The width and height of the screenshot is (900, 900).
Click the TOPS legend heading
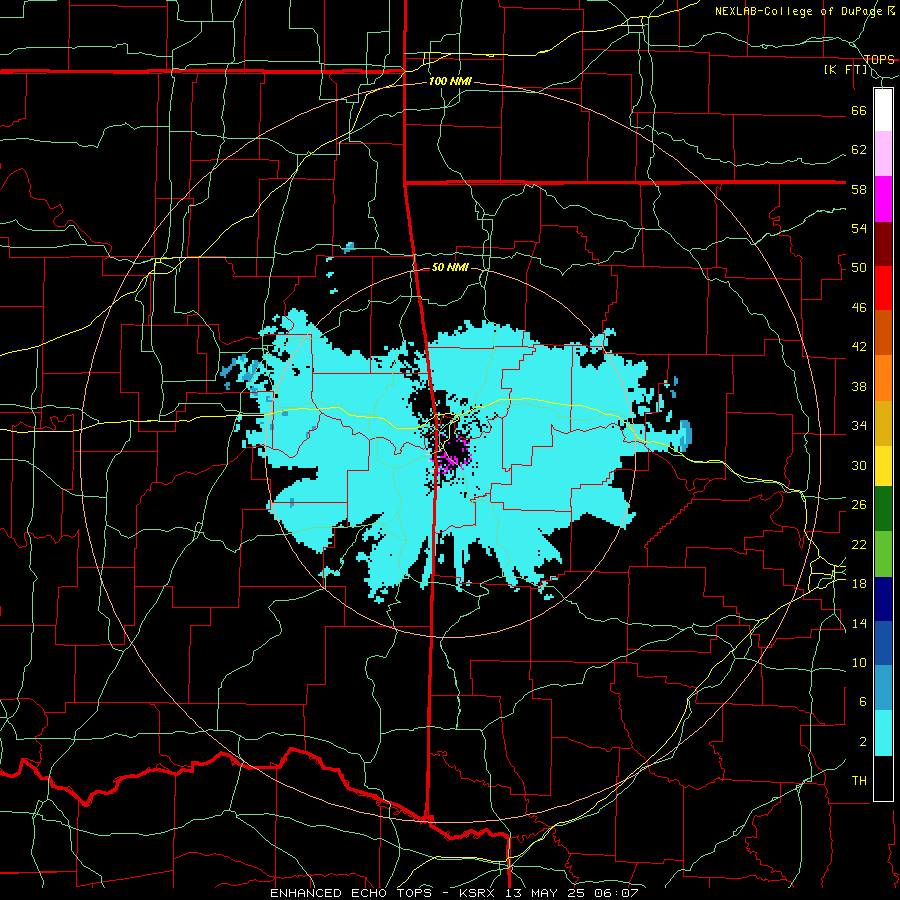pyautogui.click(x=879, y=59)
